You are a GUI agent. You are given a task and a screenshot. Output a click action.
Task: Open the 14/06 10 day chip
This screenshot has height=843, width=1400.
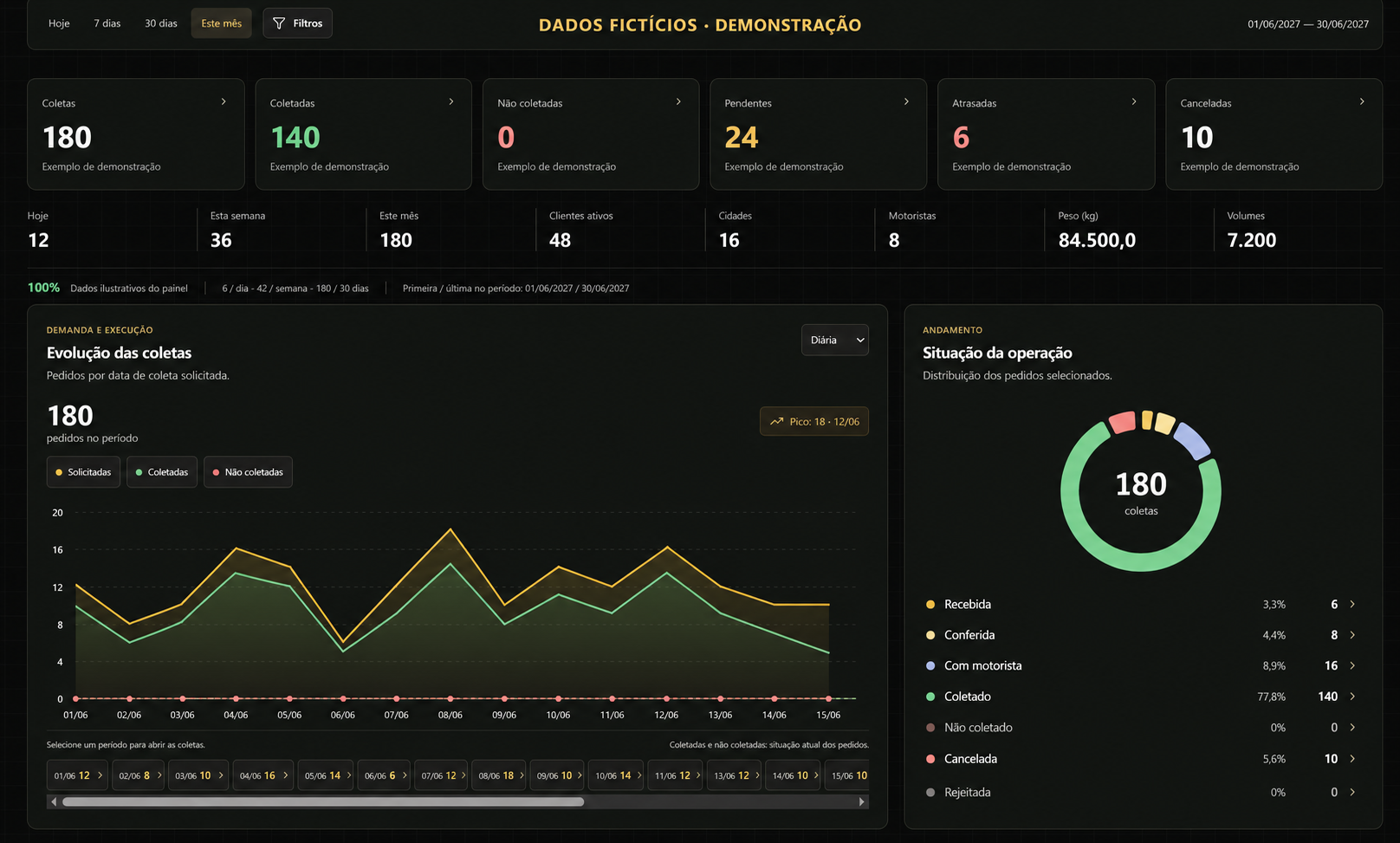(x=793, y=775)
